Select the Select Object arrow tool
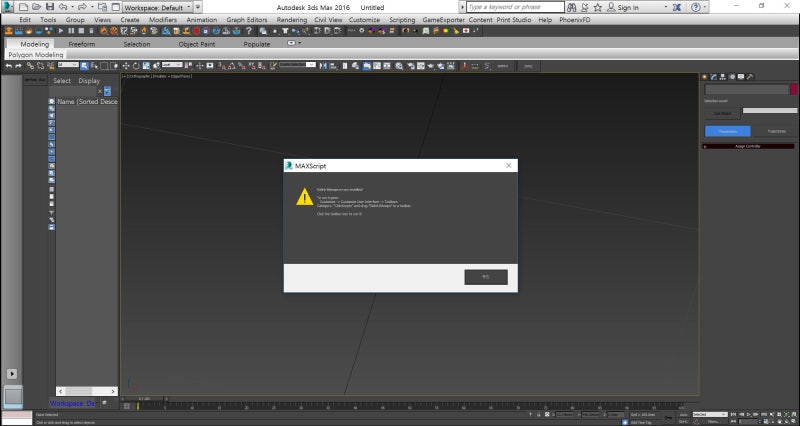800x426 pixels. click(x=84, y=66)
